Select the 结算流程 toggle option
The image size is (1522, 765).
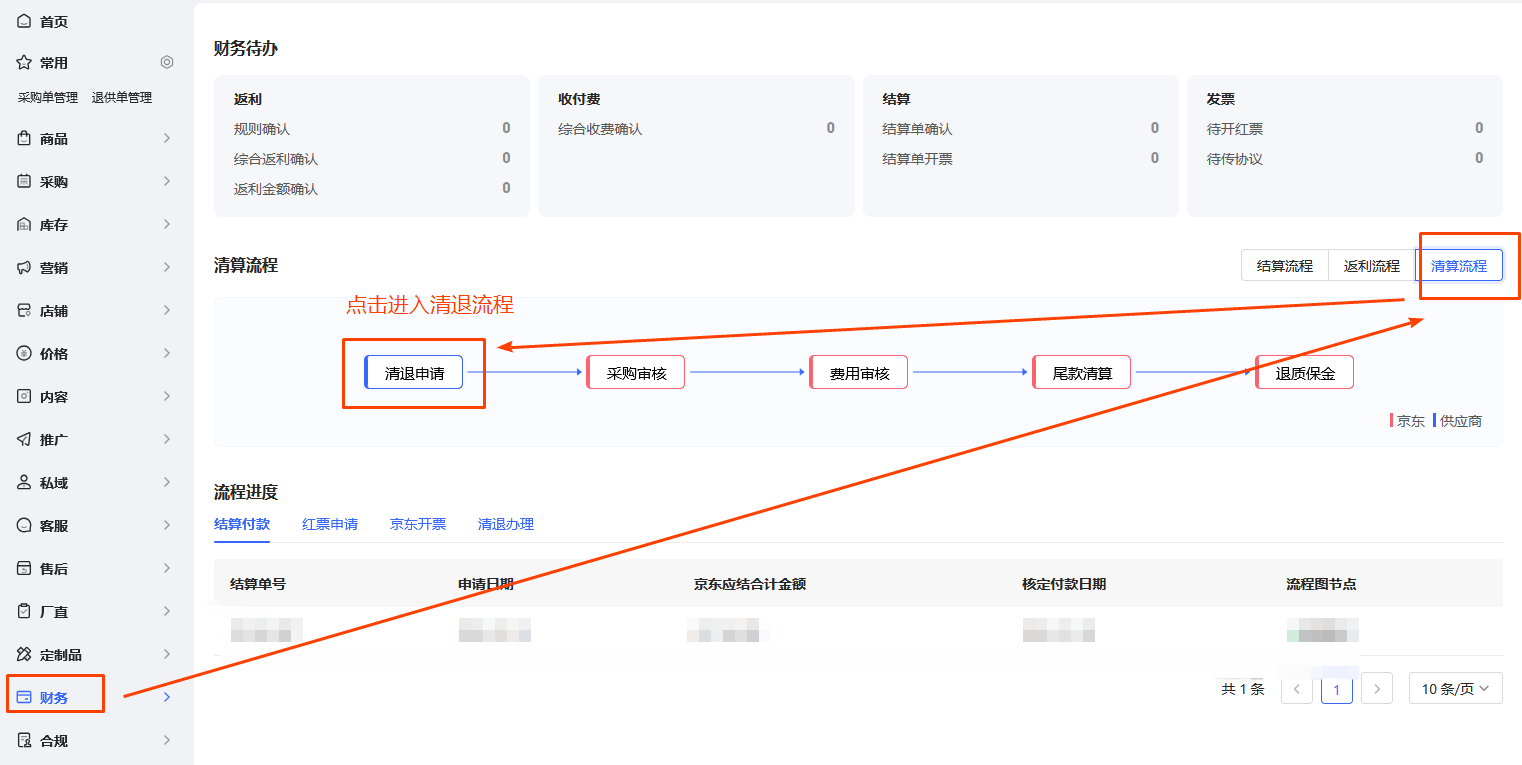click(1284, 266)
